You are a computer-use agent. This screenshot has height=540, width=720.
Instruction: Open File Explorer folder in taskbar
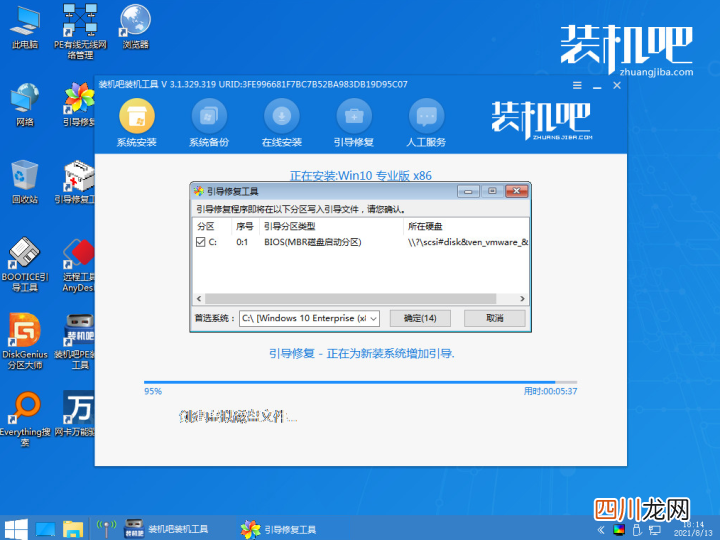tap(73, 529)
